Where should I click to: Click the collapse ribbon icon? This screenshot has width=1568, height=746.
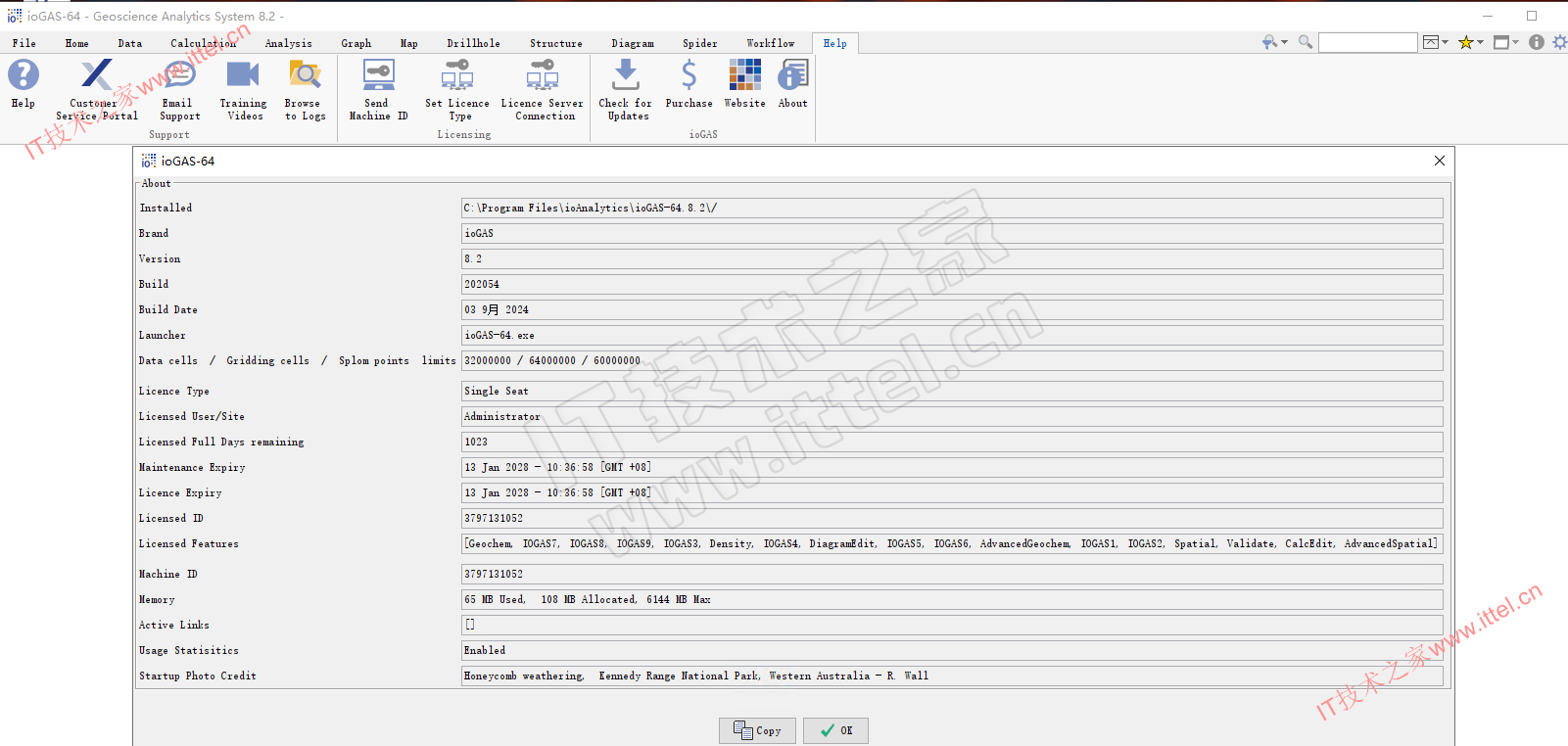[x=1431, y=42]
